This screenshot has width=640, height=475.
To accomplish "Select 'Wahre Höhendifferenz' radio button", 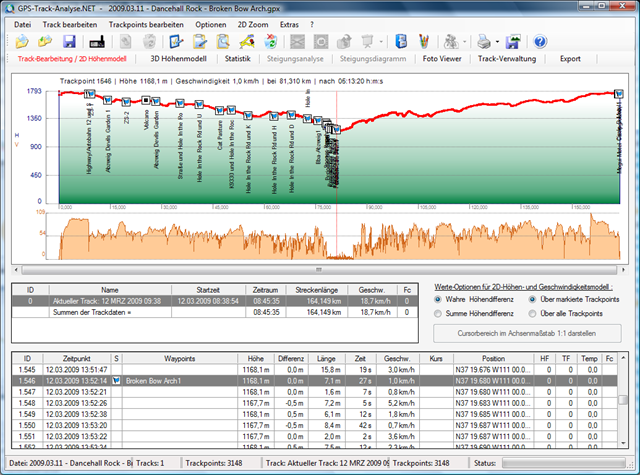I will tap(438, 299).
